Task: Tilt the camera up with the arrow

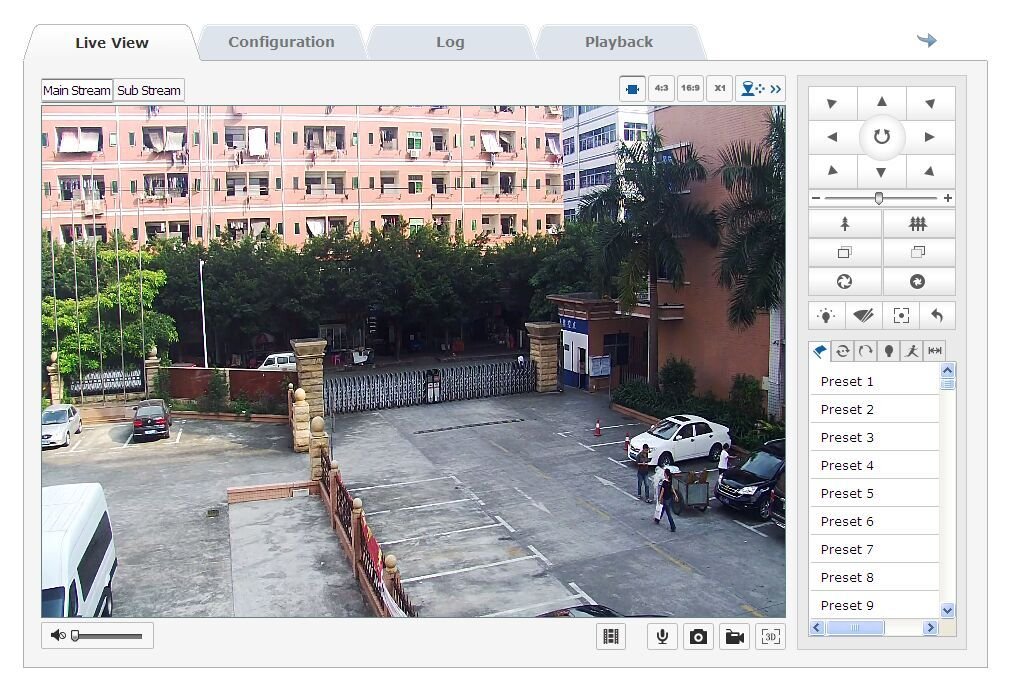Action: coord(881,102)
